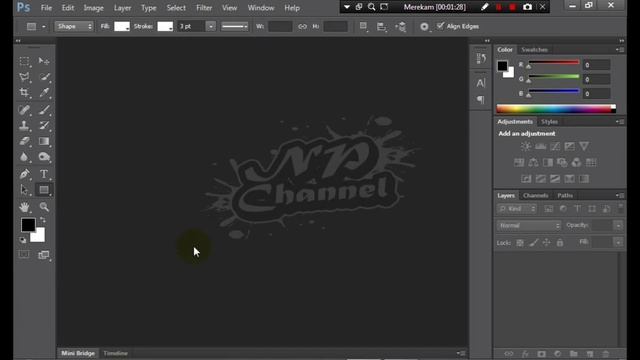Image resolution: width=640 pixels, height=360 pixels.
Task: Select the Gradient tool
Action: (x=44, y=141)
